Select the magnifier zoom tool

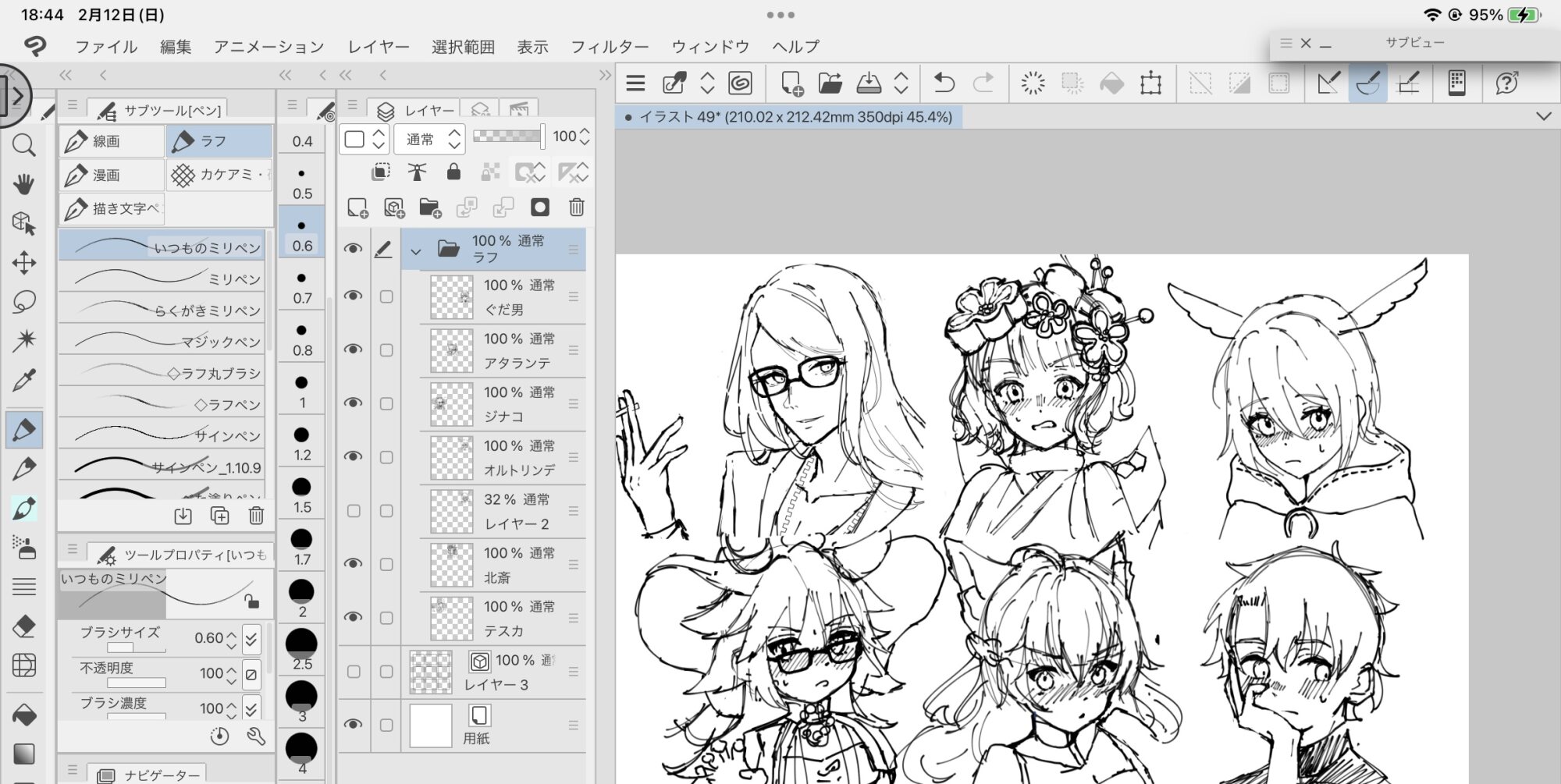[23, 145]
